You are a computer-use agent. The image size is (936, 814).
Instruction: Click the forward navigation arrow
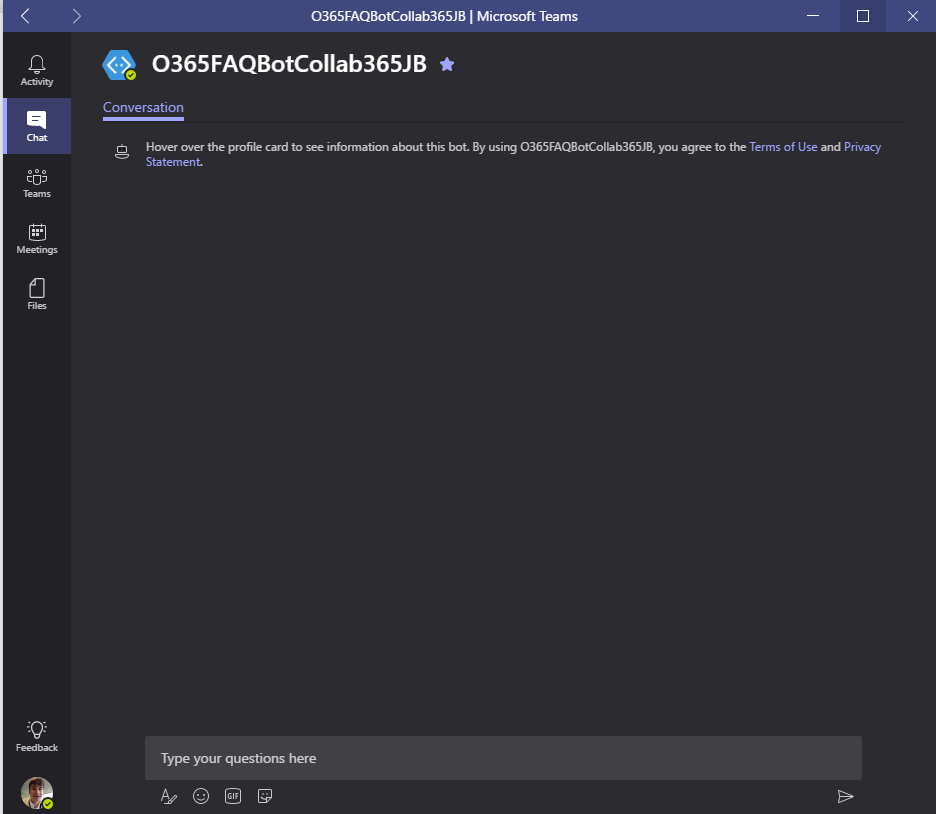click(x=76, y=16)
